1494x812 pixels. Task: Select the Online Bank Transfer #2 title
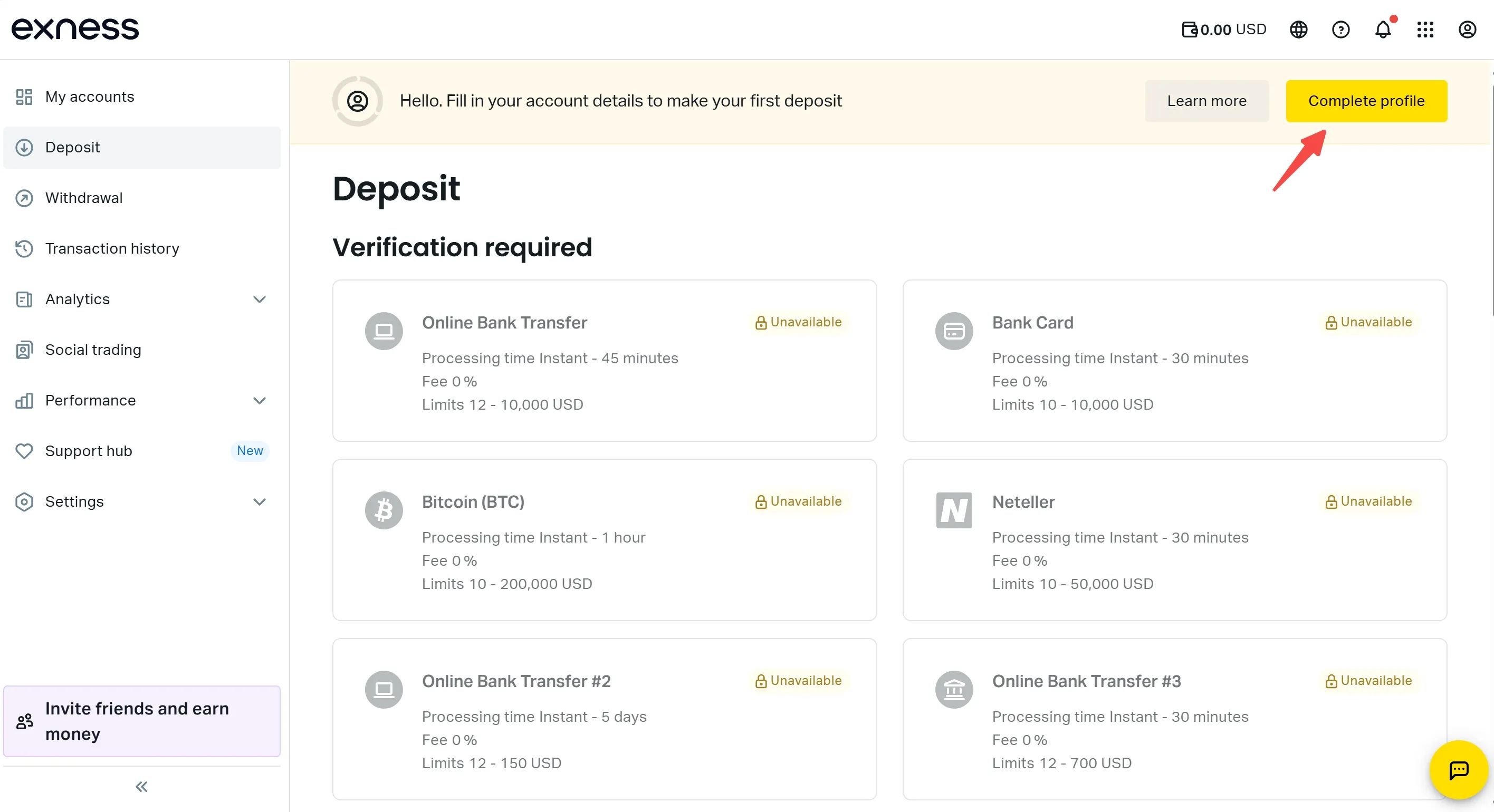click(x=516, y=681)
